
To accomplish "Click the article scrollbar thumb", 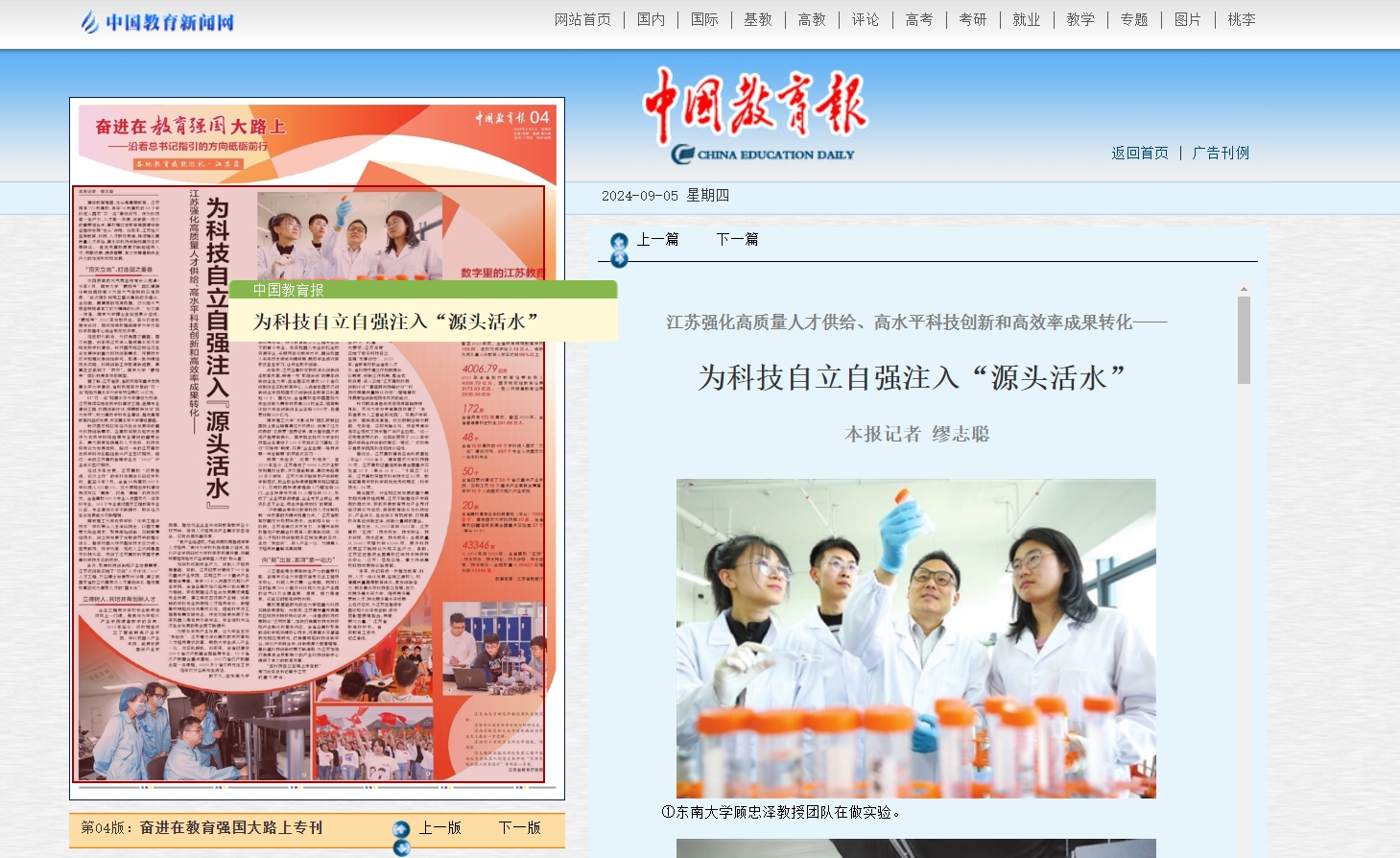I will [x=1244, y=340].
